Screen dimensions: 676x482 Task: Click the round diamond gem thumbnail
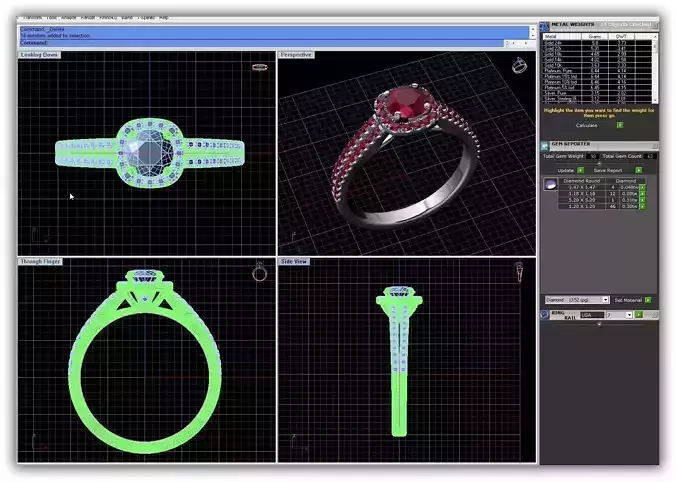[551, 185]
